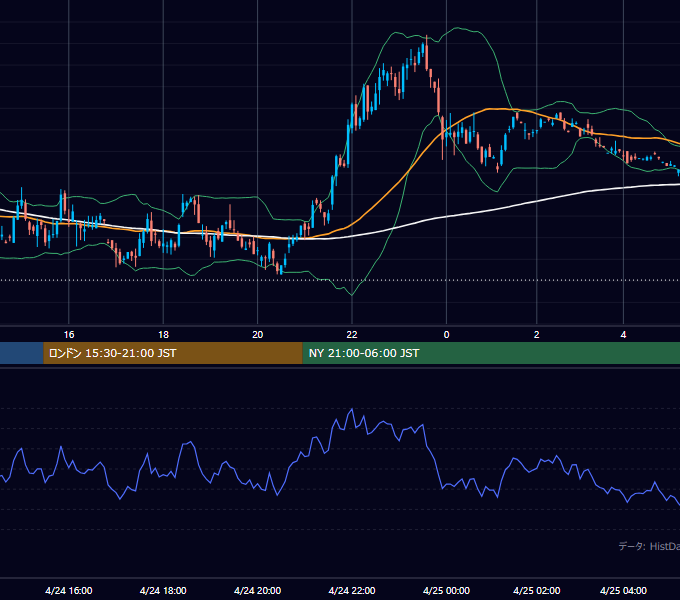Click the blue session bar left of London
The image size is (680, 600).
(22, 353)
